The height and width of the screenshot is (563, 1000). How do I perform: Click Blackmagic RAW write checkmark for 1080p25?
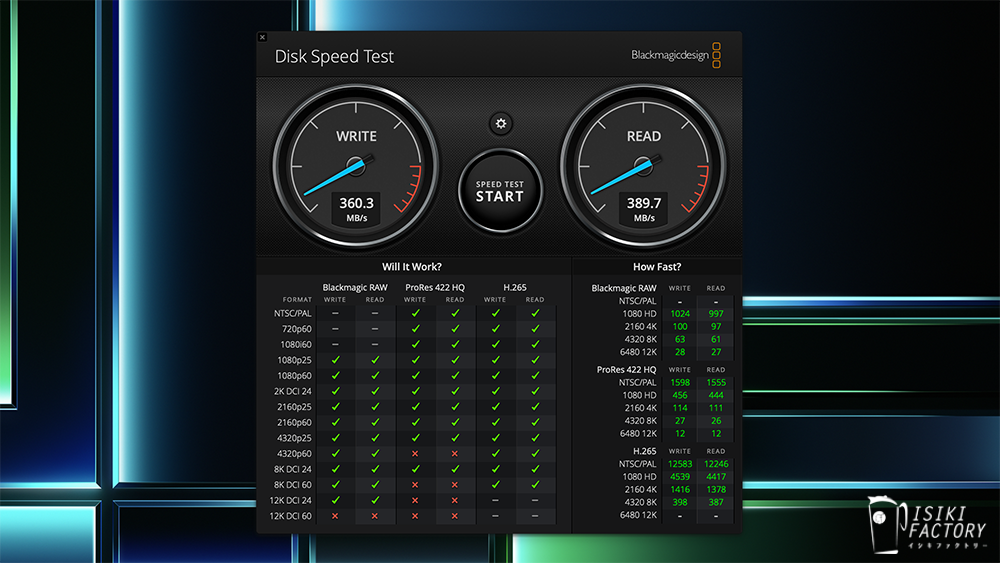[335, 360]
